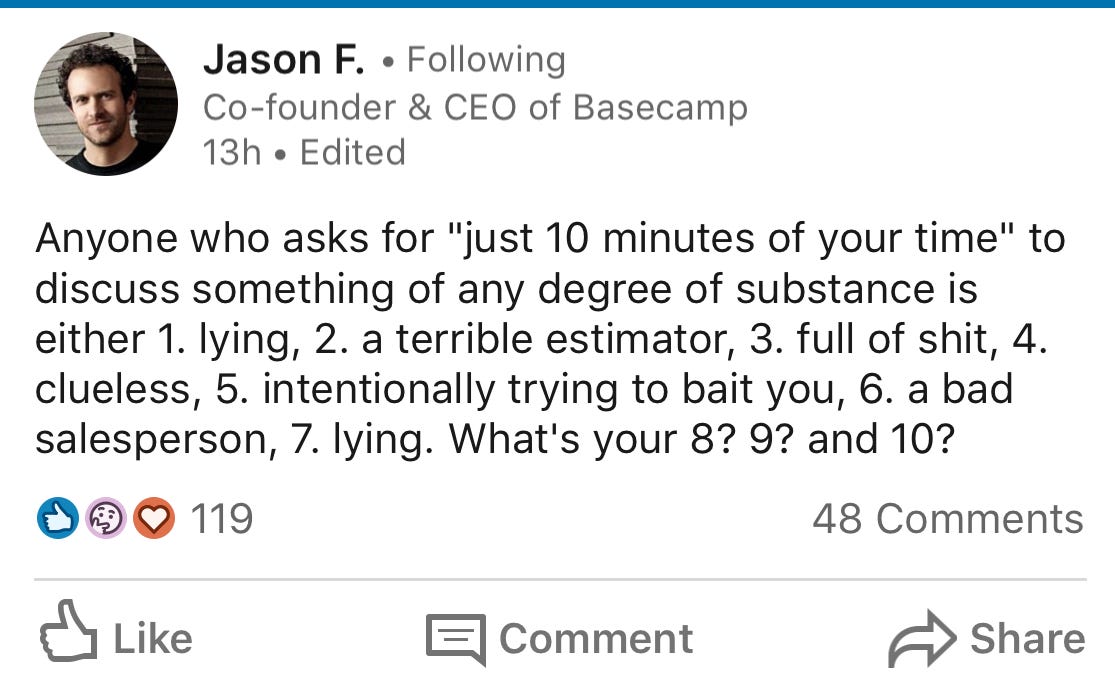1115x687 pixels.
Task: Click the speech bubble Comment icon
Action: (x=457, y=639)
